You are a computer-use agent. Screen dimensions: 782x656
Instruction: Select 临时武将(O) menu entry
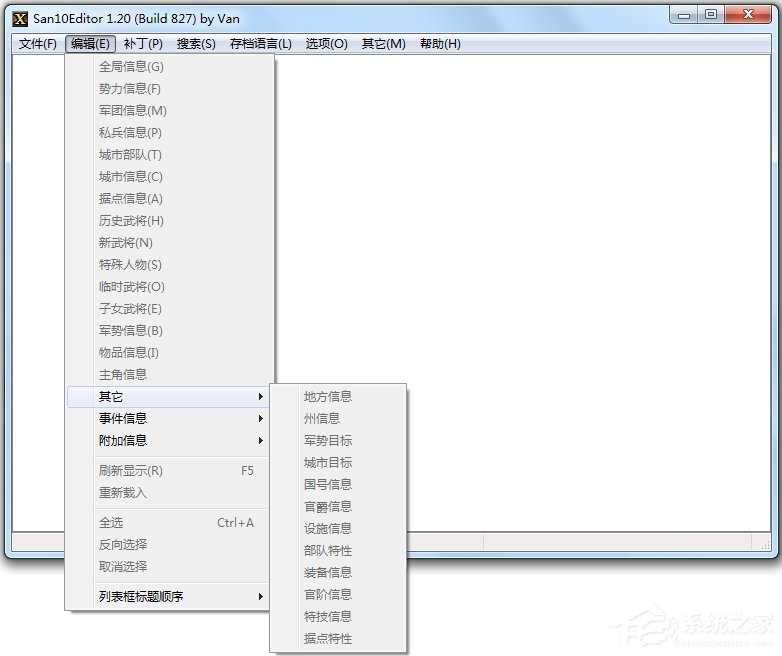pos(170,286)
